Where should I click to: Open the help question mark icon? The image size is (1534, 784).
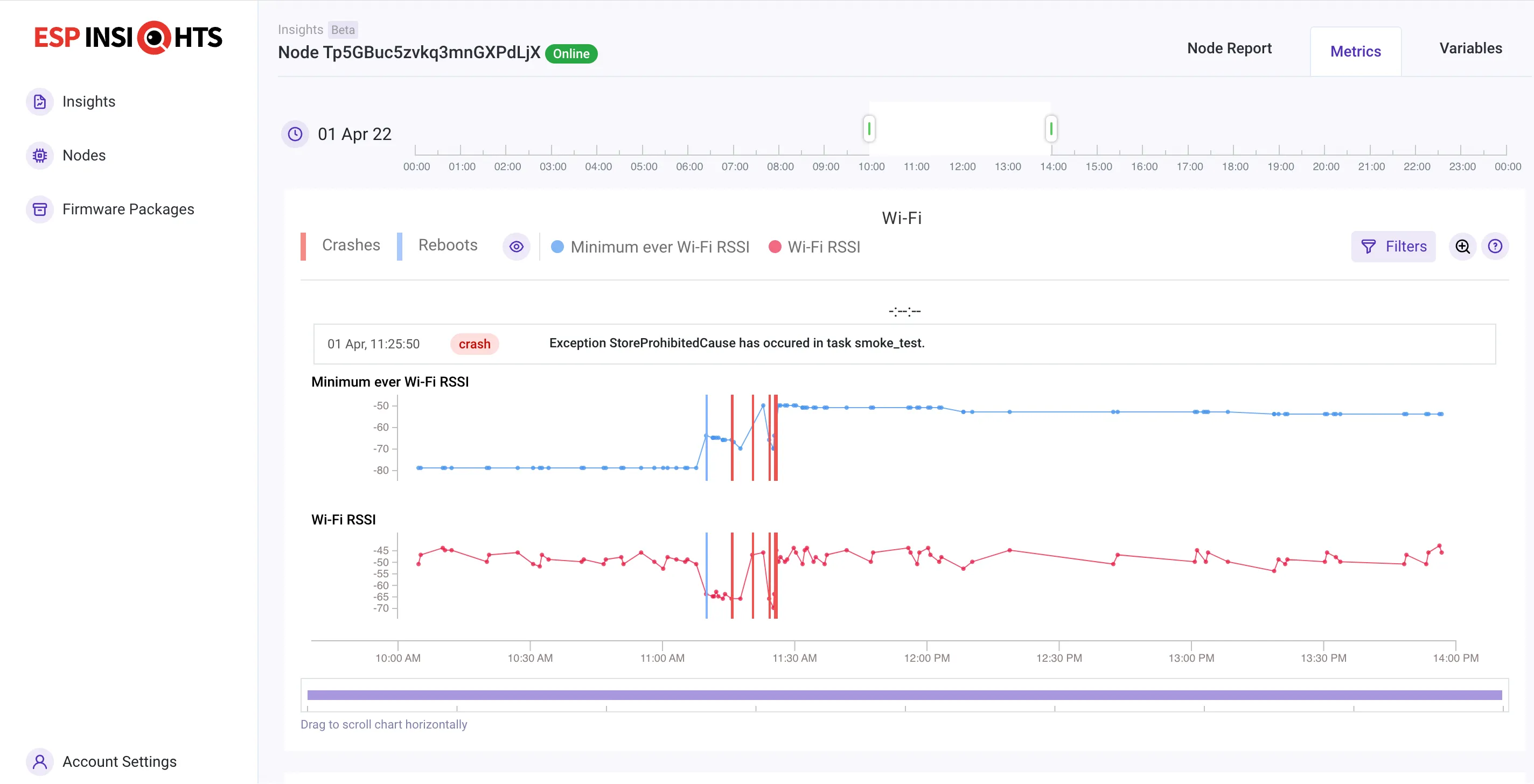tap(1495, 247)
